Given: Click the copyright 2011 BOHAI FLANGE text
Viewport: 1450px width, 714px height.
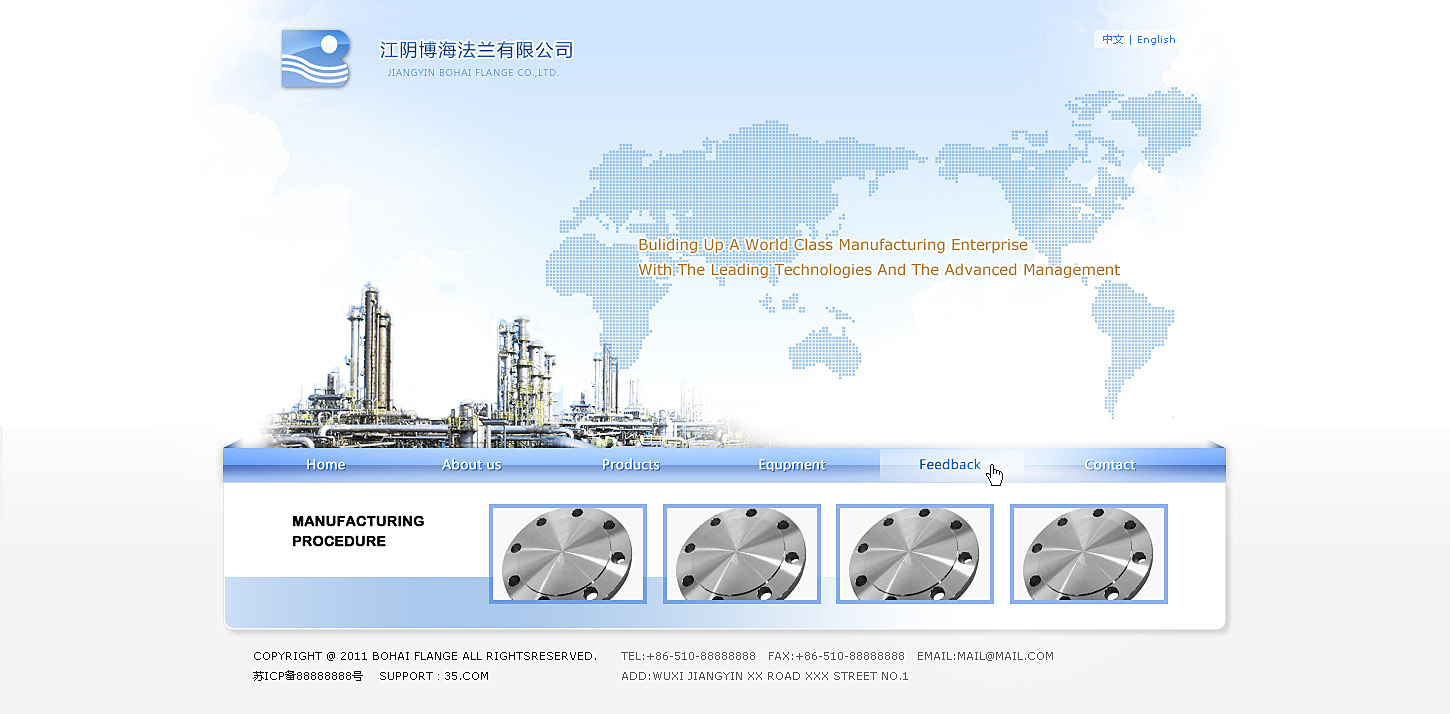Looking at the screenshot, I should pos(425,656).
